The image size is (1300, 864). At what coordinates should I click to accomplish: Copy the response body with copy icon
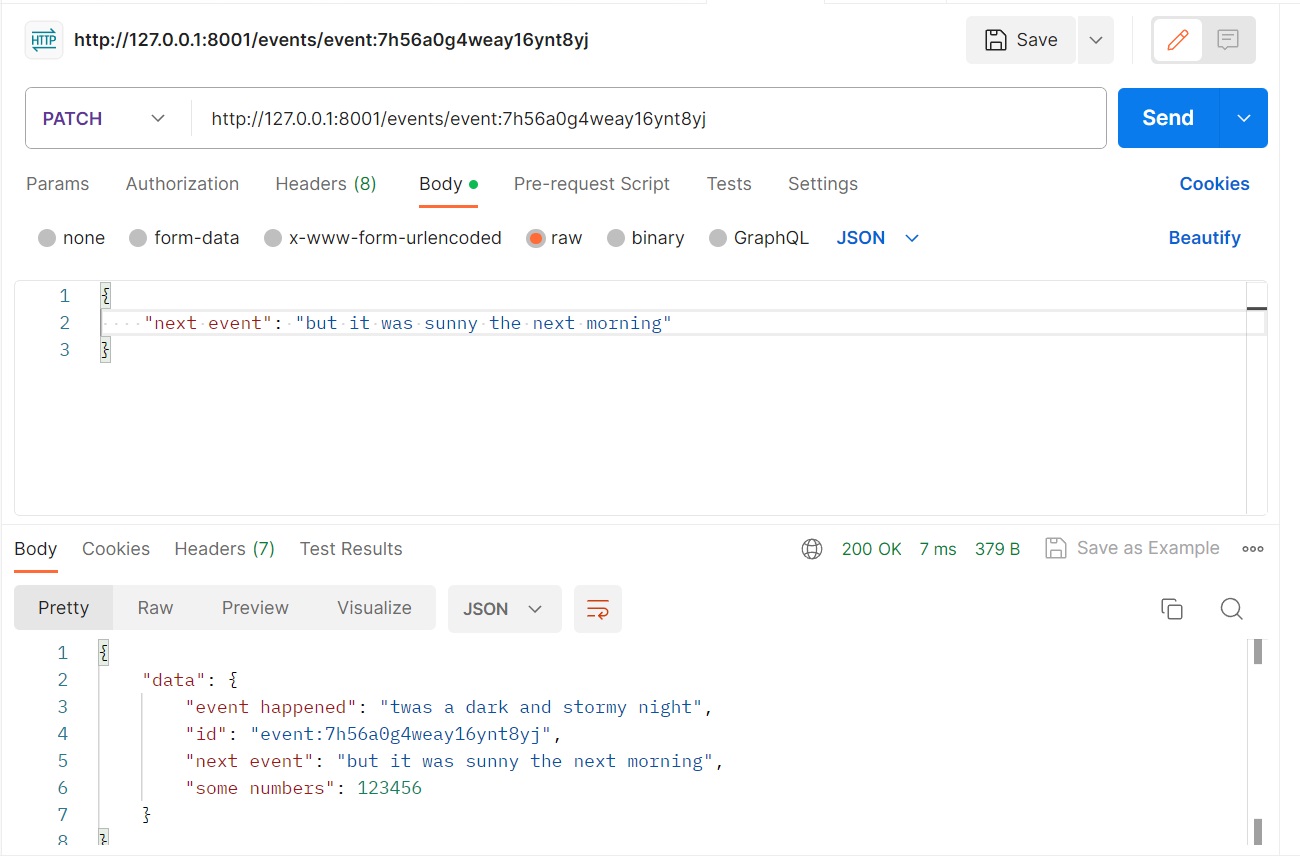tap(1172, 609)
